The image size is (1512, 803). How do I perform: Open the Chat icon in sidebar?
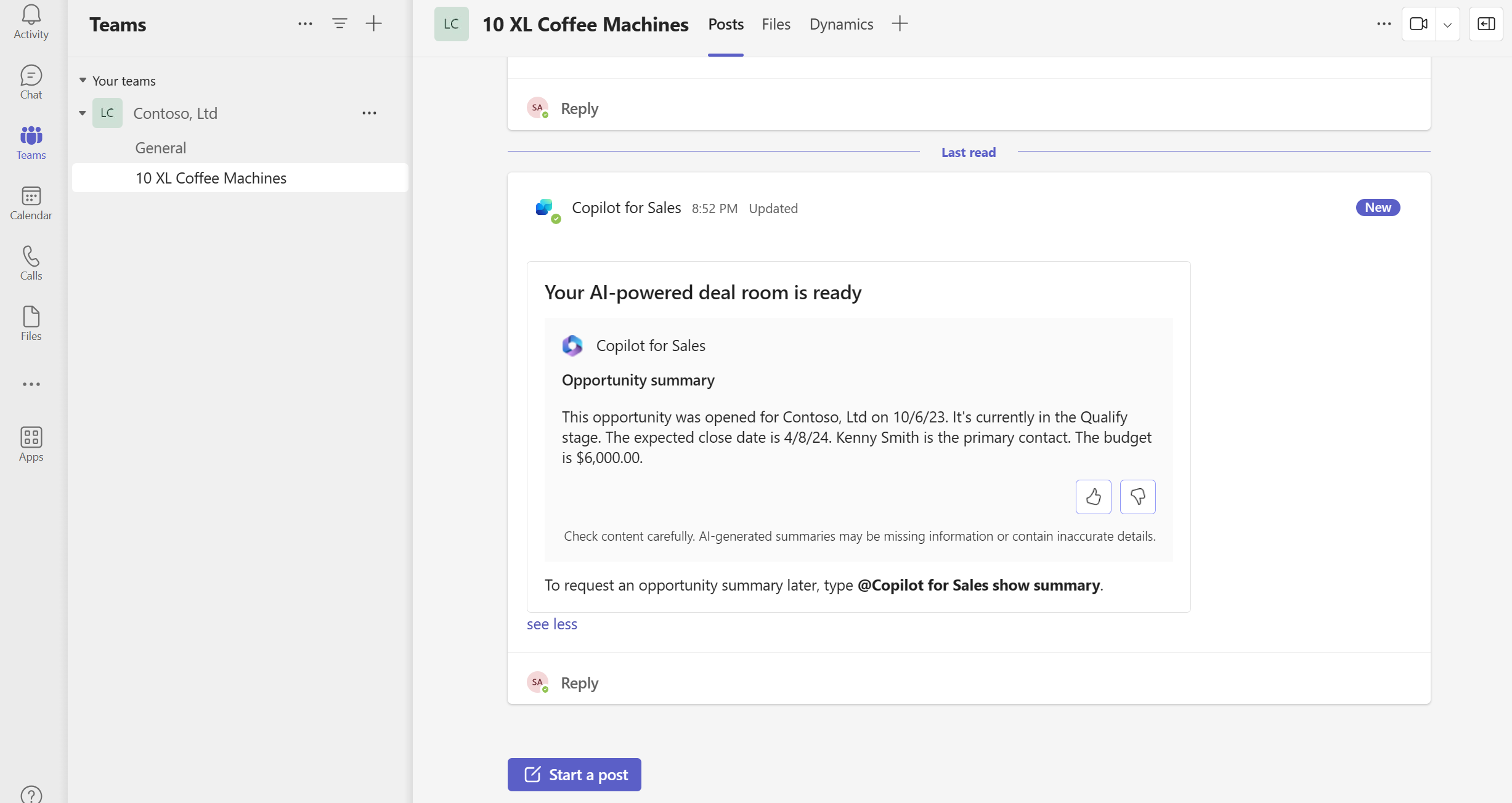[31, 82]
